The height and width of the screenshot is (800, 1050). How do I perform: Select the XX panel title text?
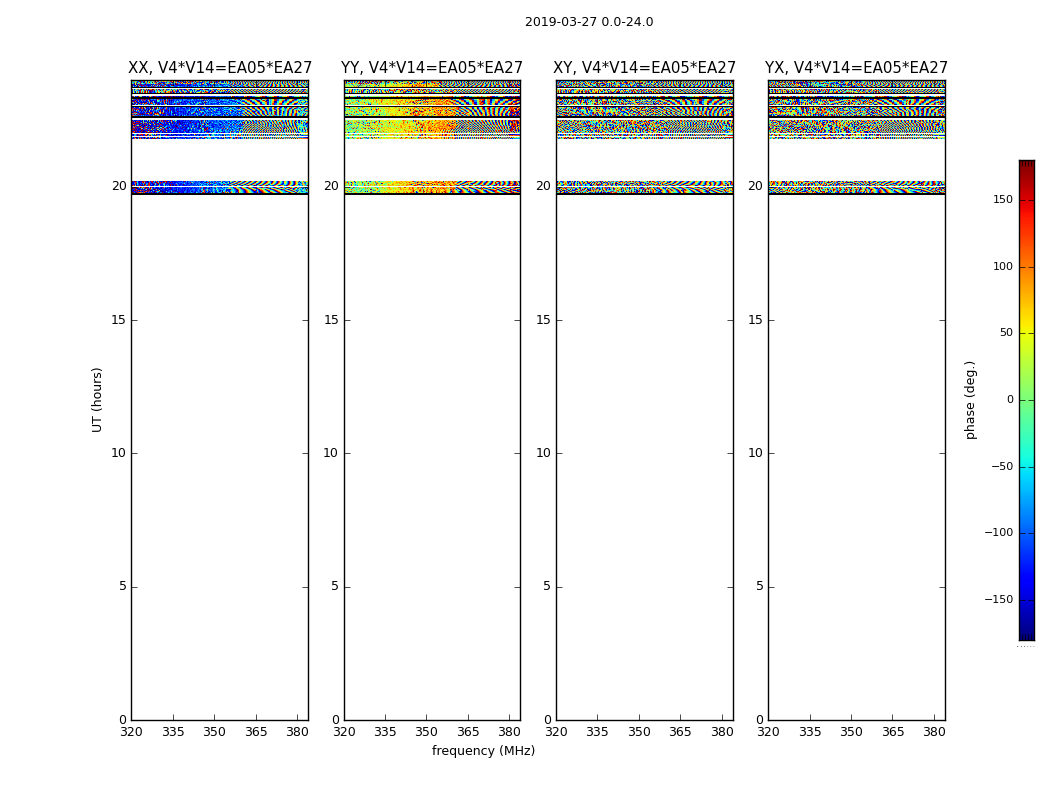click(220, 68)
